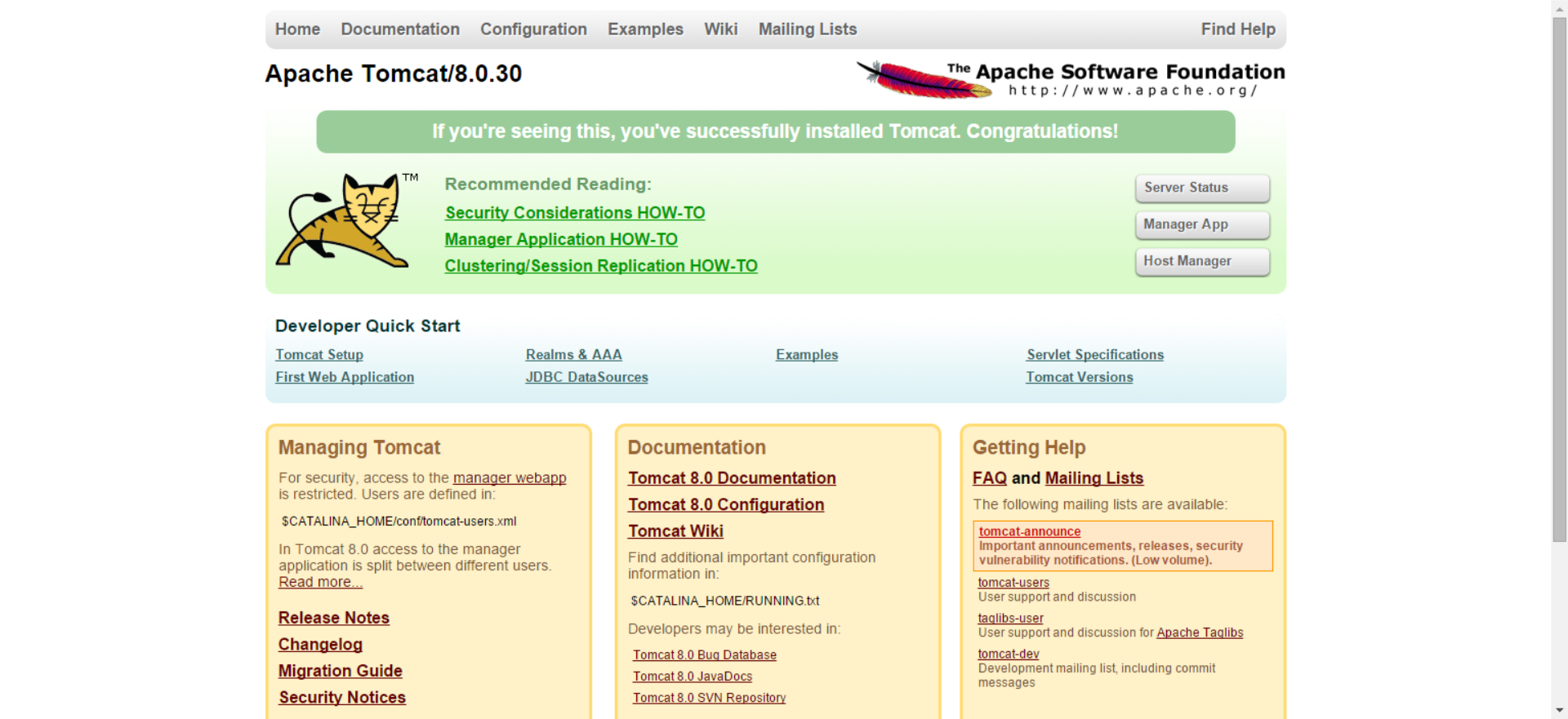This screenshot has height=719, width=1568.
Task: Open Manager Application HOW-TO link
Action: pos(561,240)
